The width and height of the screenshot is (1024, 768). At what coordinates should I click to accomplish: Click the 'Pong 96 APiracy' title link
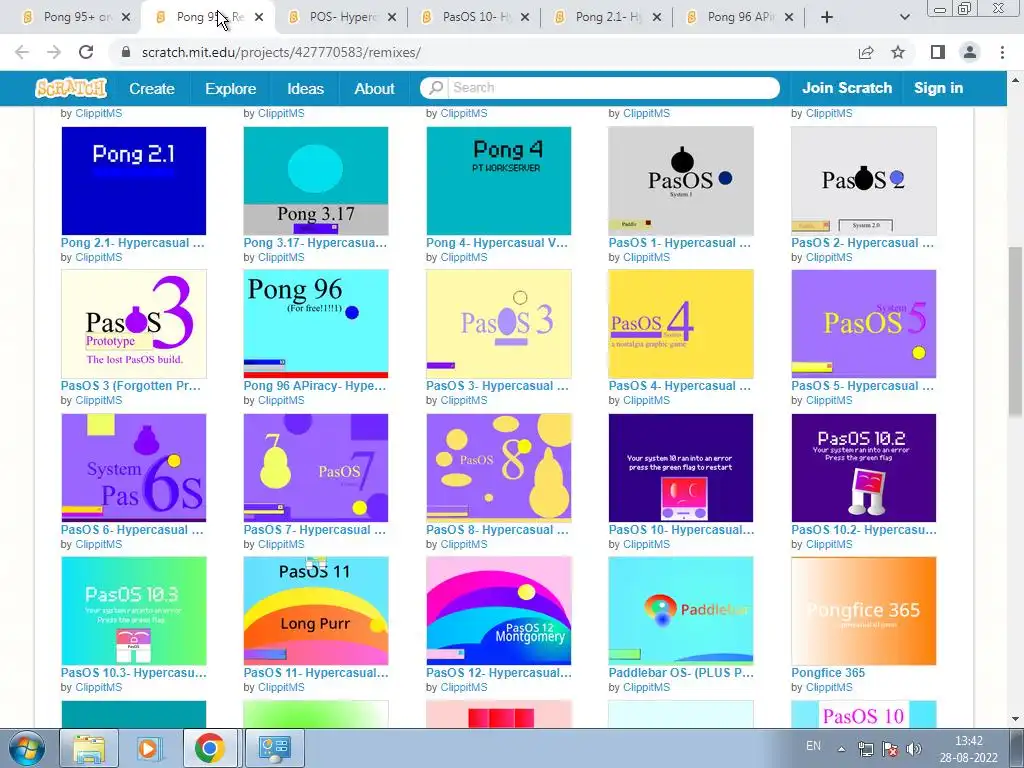pos(315,386)
